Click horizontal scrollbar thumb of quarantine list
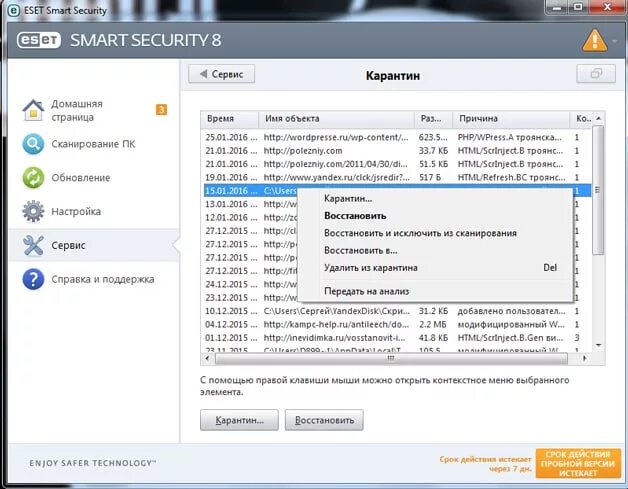628x489 pixels. 391,358
